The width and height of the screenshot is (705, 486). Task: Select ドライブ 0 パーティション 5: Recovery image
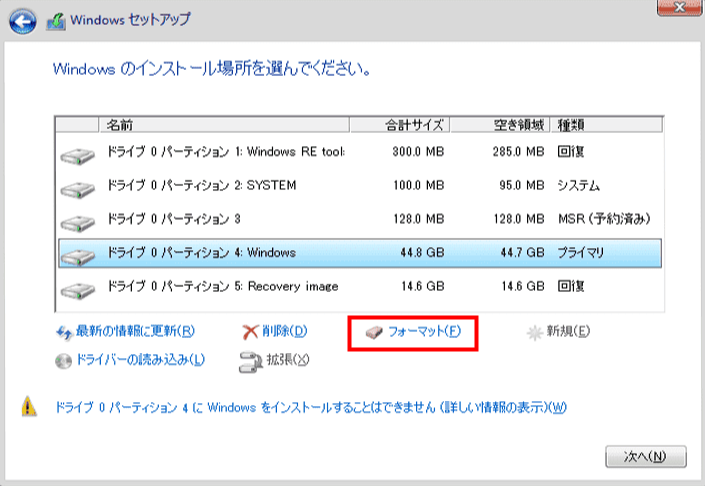(360, 287)
